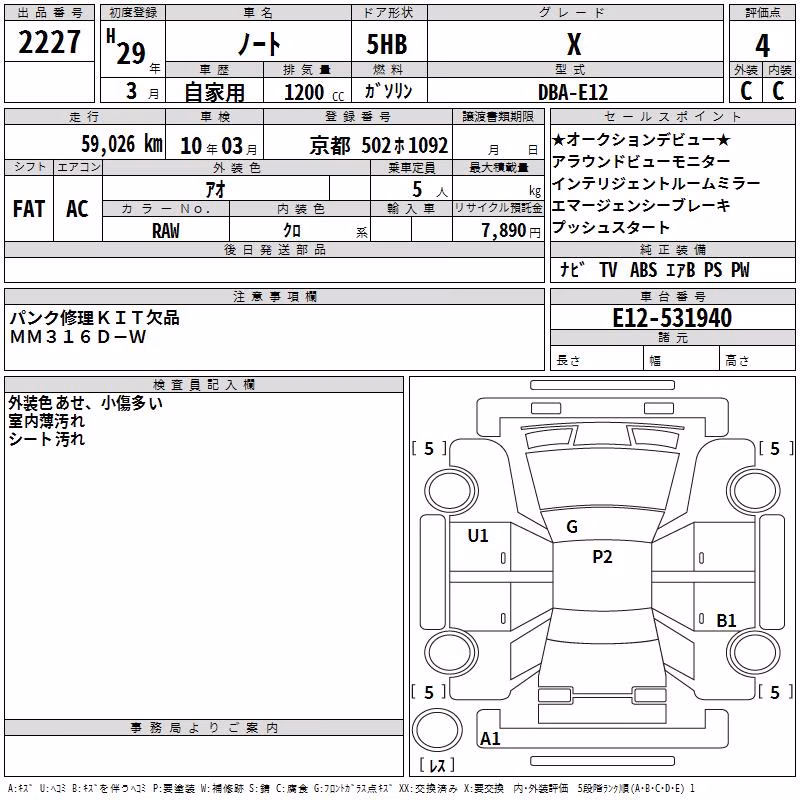Click the 高さ dimension label
Image resolution: width=800 pixels, height=800 pixels.
737,361
